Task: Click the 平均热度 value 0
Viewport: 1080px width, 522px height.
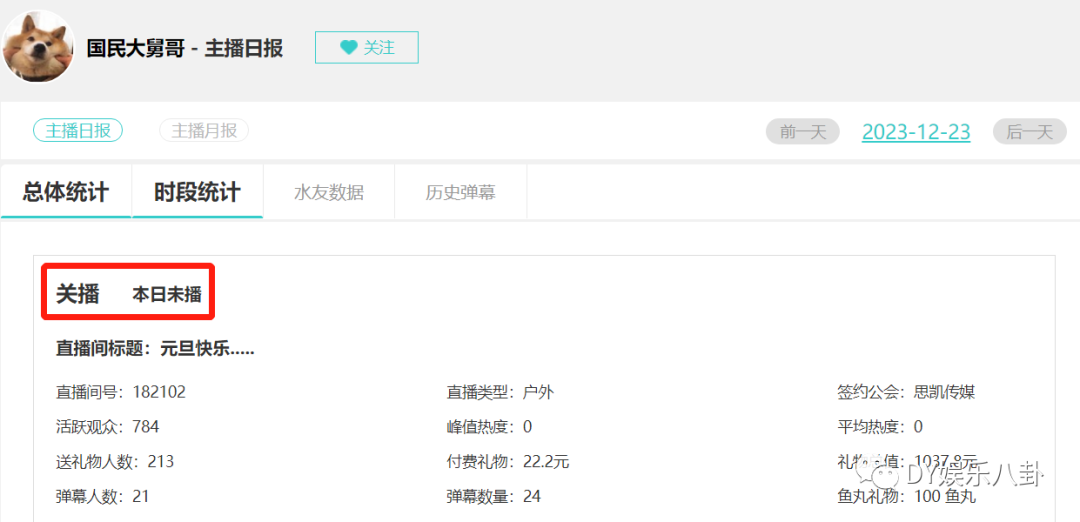Action: point(918,427)
